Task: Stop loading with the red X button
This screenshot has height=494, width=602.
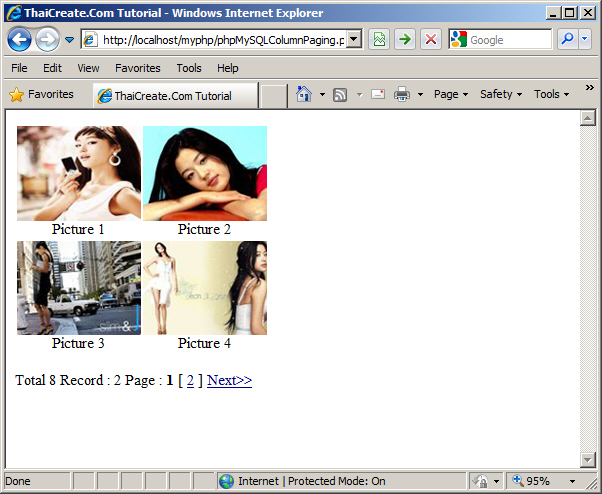Action: coord(431,40)
